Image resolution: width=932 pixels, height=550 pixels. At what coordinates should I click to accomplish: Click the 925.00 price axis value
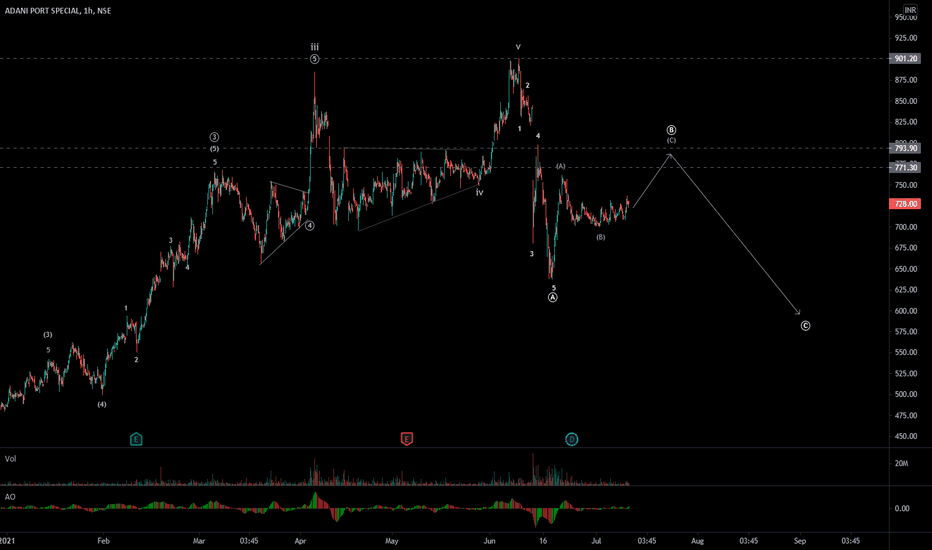tap(905, 38)
